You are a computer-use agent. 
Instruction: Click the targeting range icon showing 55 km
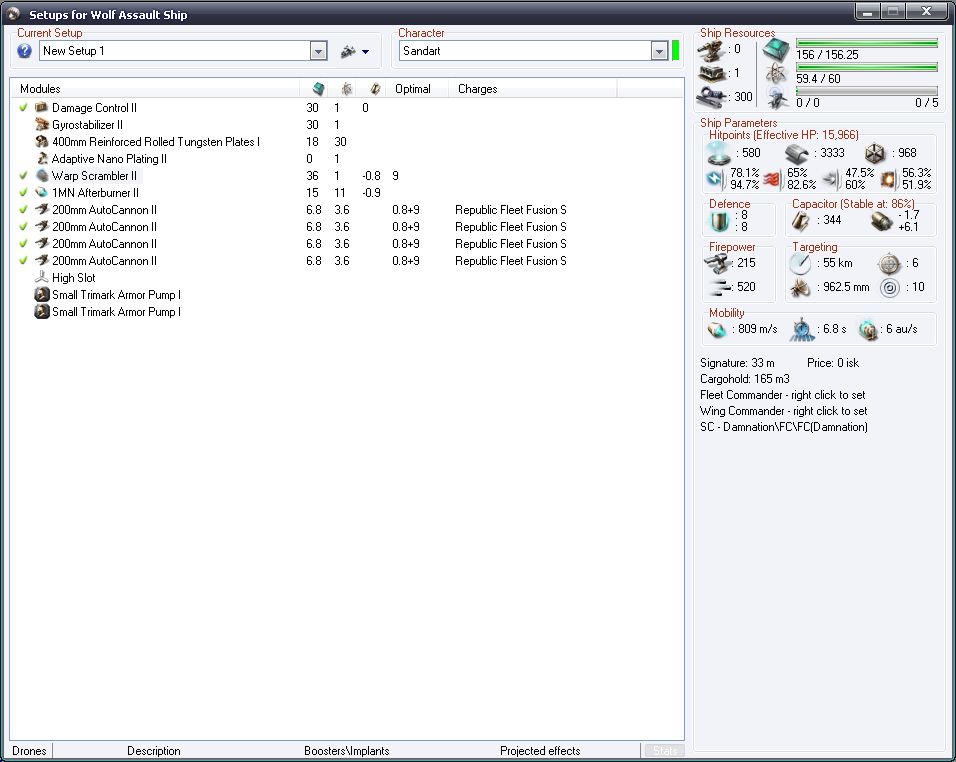pos(800,263)
